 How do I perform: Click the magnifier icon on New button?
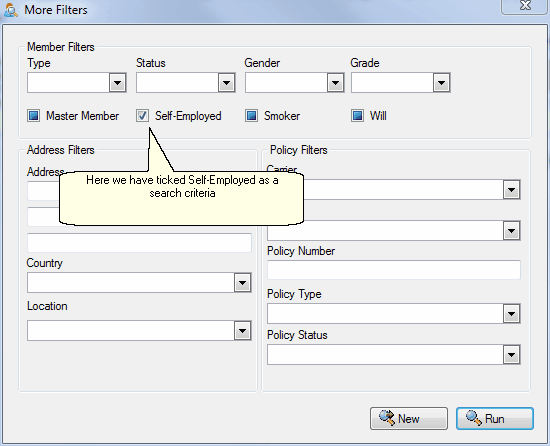coord(387,418)
